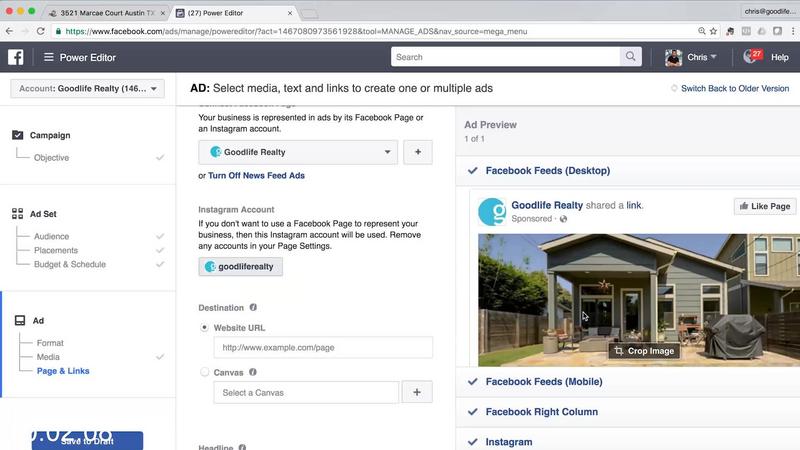
Task: Create new Canvas plus button
Action: point(417,392)
